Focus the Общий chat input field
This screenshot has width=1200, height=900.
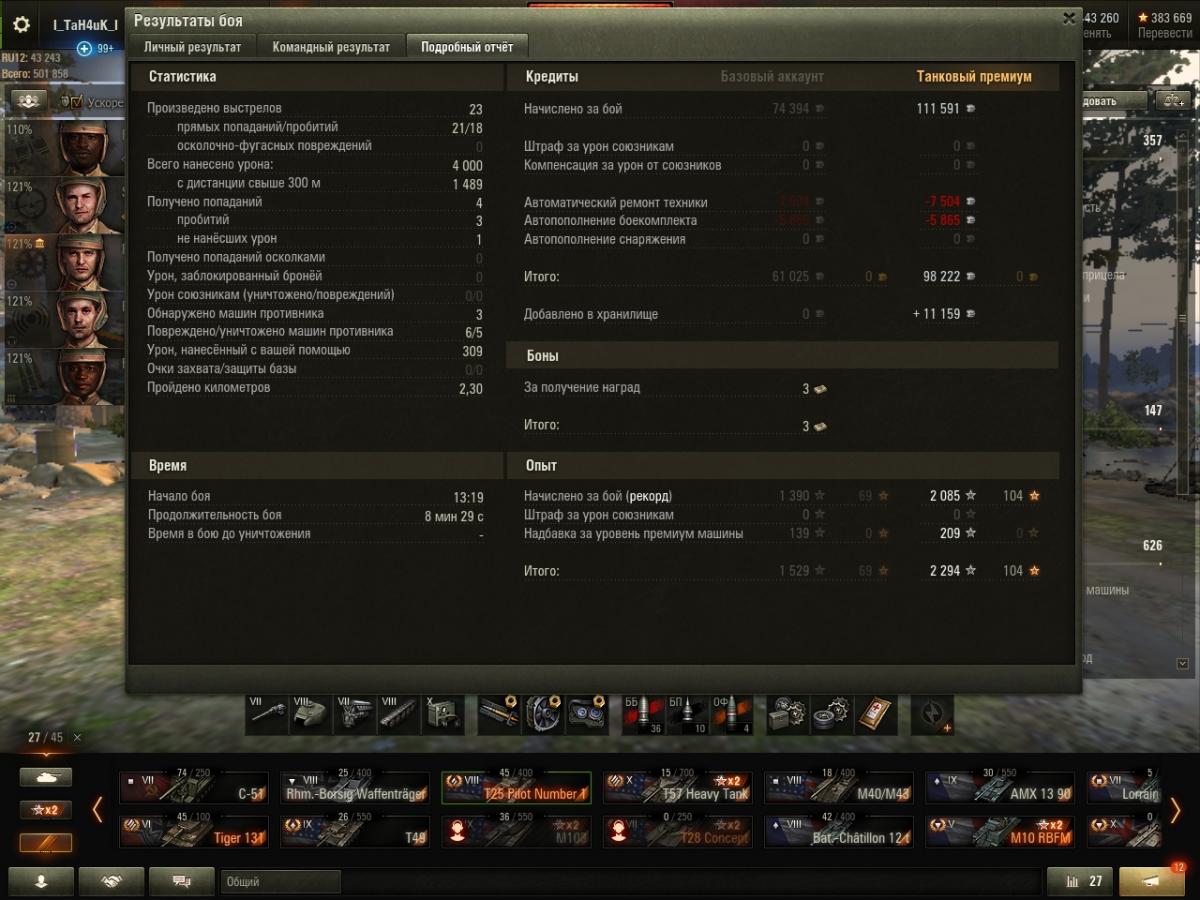(280, 881)
